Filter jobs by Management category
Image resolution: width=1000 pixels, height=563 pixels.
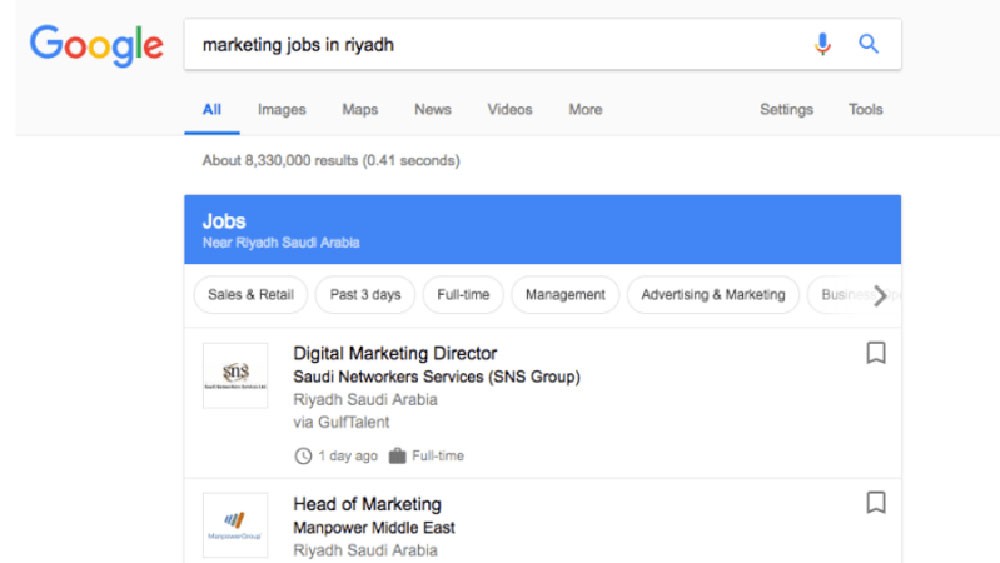coord(565,295)
